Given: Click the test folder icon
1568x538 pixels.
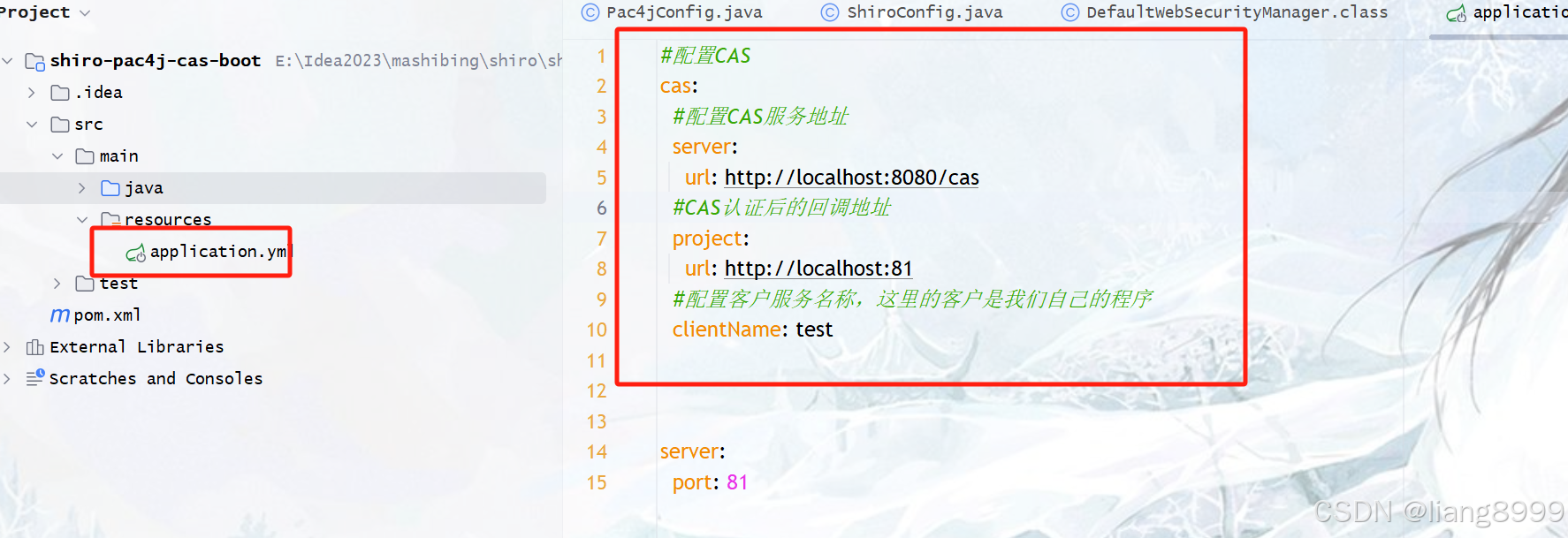Looking at the screenshot, I should [85, 284].
